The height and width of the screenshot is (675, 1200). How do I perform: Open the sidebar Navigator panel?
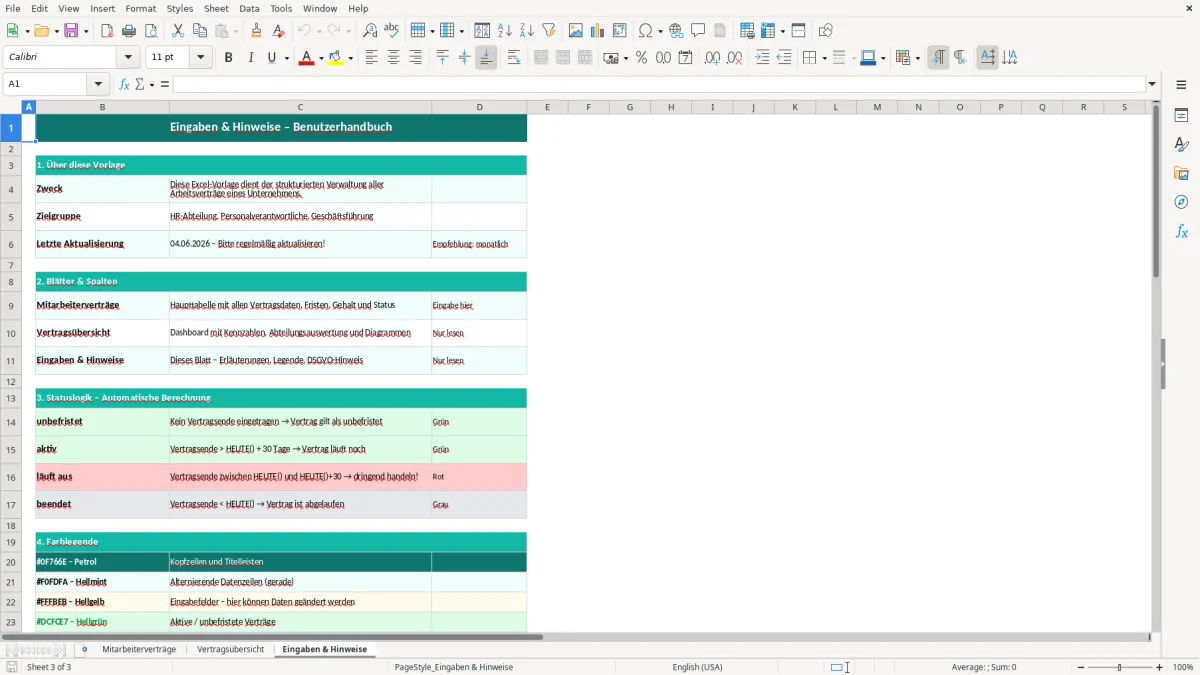(1181, 202)
